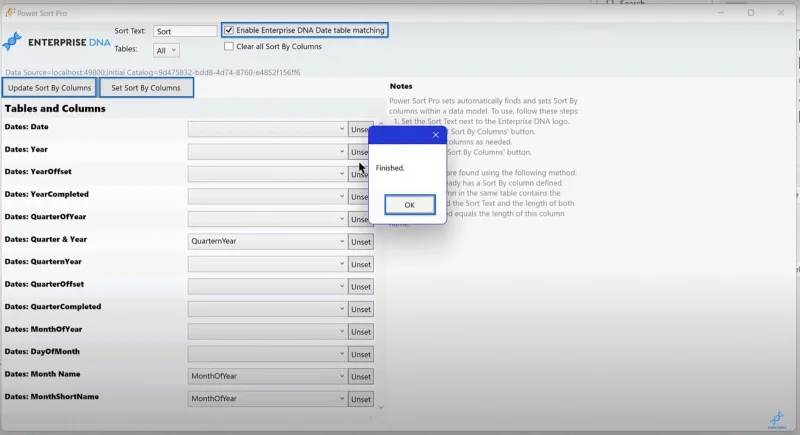Close the Power Sort Pro window

click(781, 13)
